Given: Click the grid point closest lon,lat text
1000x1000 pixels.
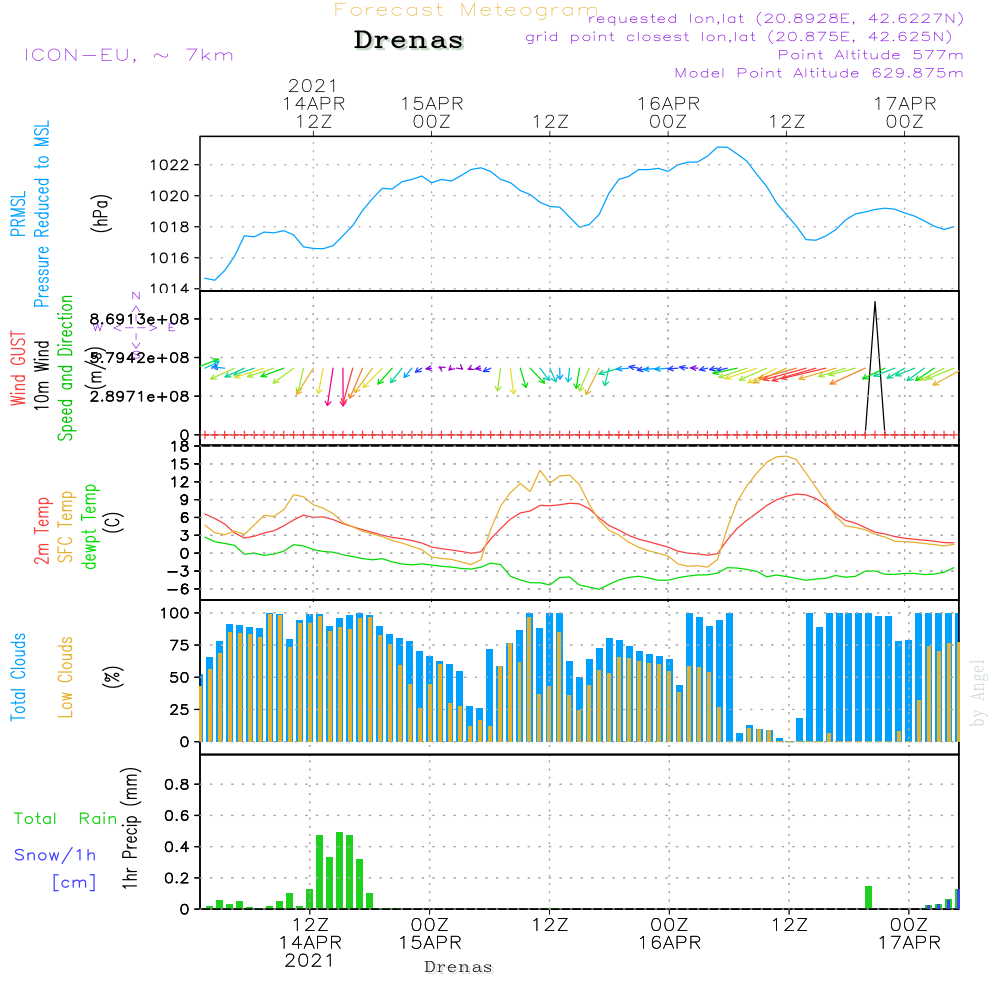Looking at the screenshot, I should pyautogui.click(x=739, y=37).
